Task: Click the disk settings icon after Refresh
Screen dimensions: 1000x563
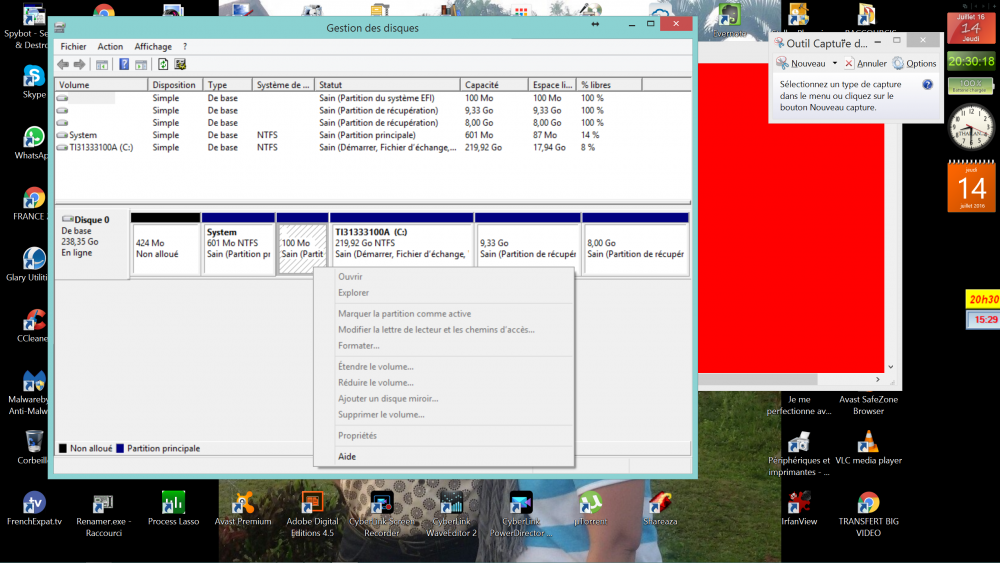Action: pyautogui.click(x=180, y=64)
